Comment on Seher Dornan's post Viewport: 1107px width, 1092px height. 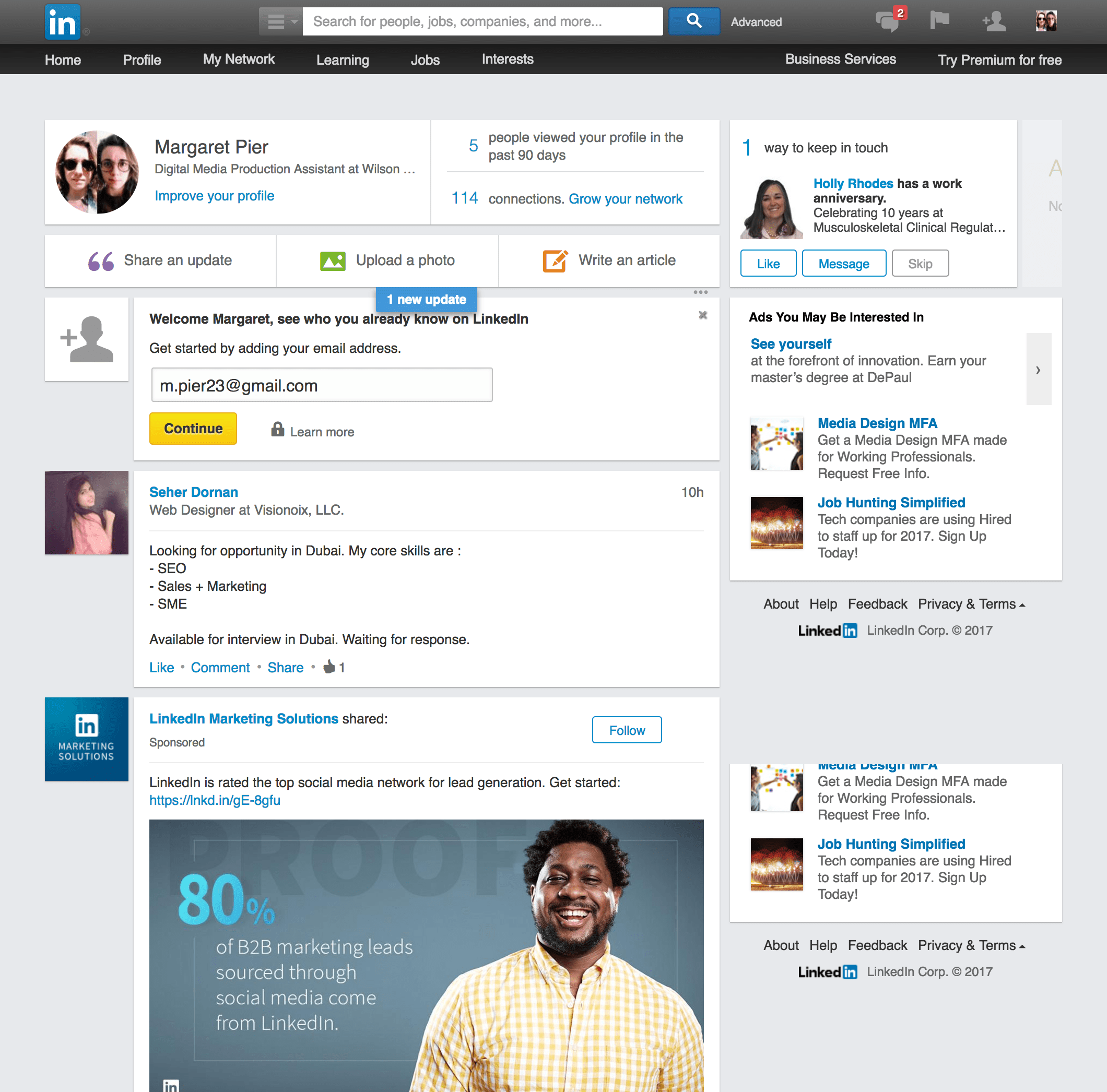tap(220, 668)
